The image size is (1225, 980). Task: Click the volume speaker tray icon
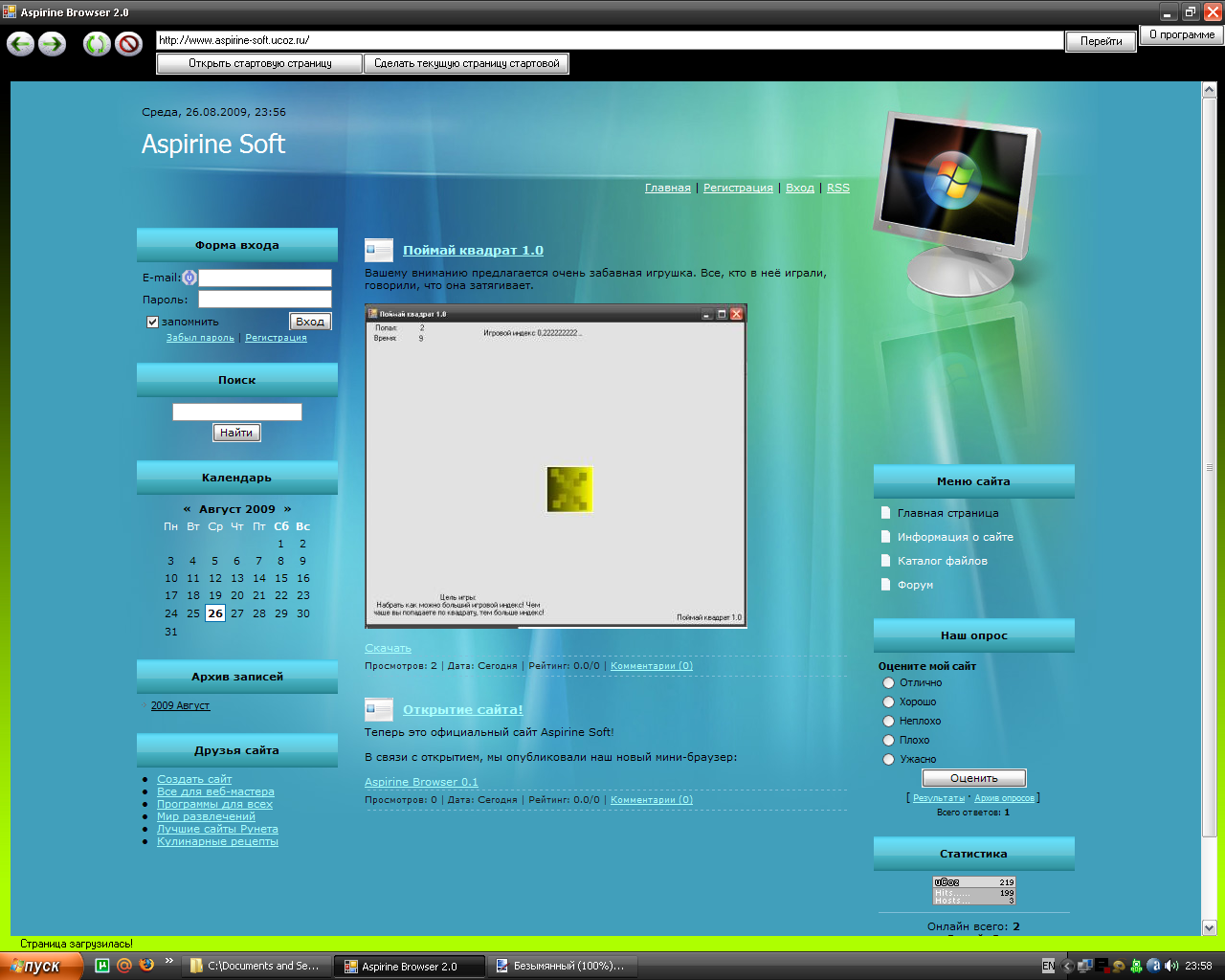point(1171,966)
